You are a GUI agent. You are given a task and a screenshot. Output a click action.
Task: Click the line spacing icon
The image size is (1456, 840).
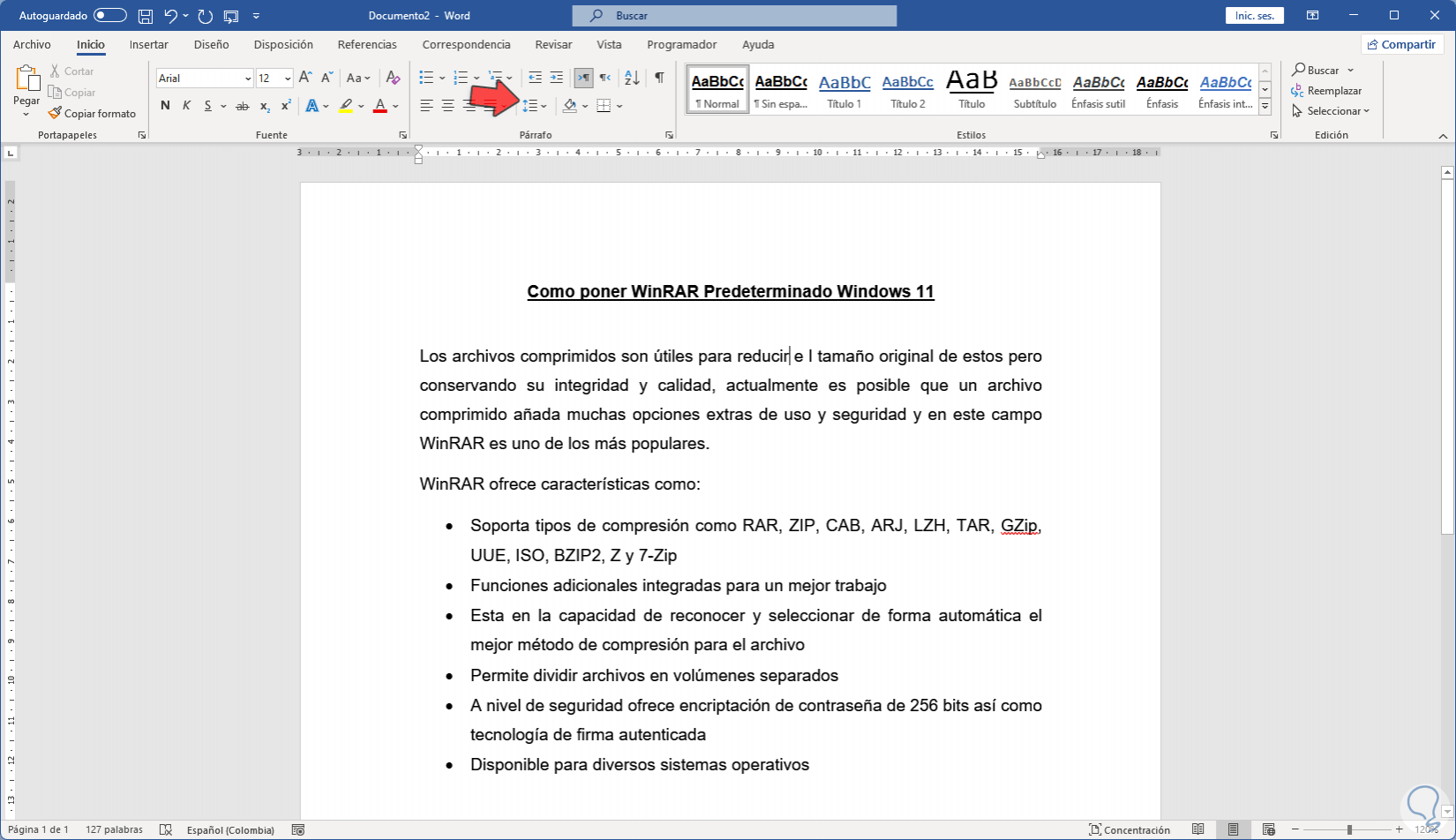pyautogui.click(x=530, y=106)
